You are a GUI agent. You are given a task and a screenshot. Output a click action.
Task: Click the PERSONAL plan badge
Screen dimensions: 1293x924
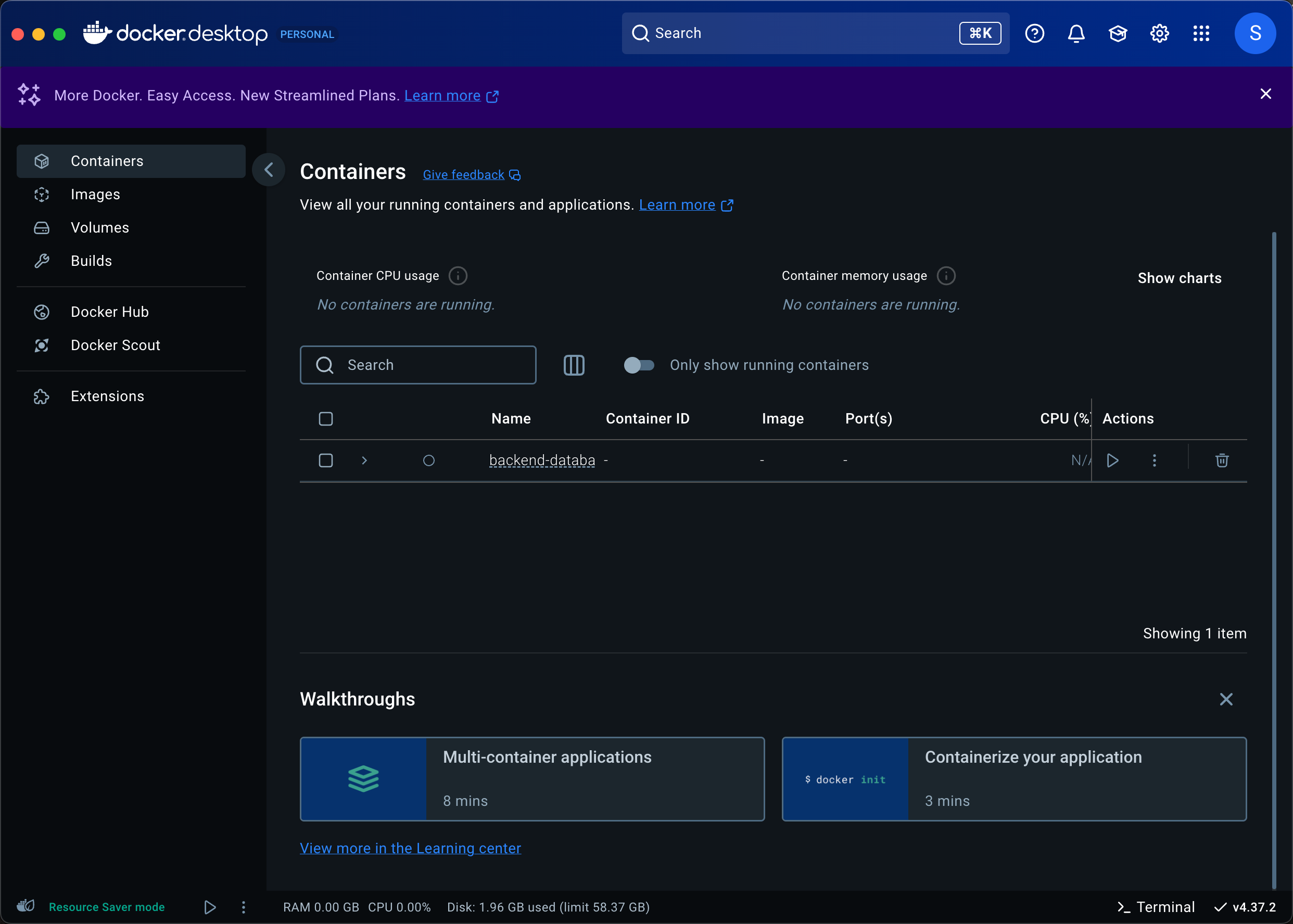coord(307,34)
